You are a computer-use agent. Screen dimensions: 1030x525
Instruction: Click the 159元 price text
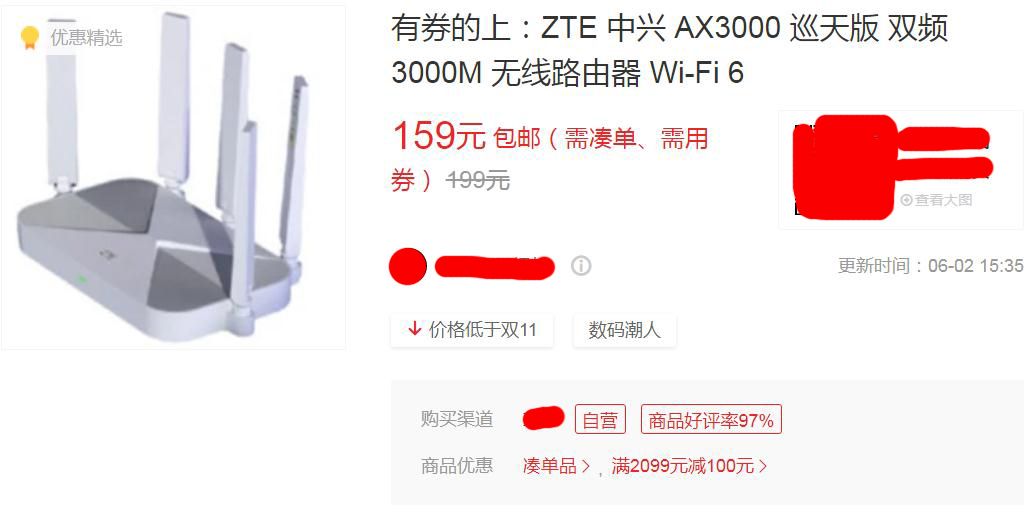tap(438, 137)
